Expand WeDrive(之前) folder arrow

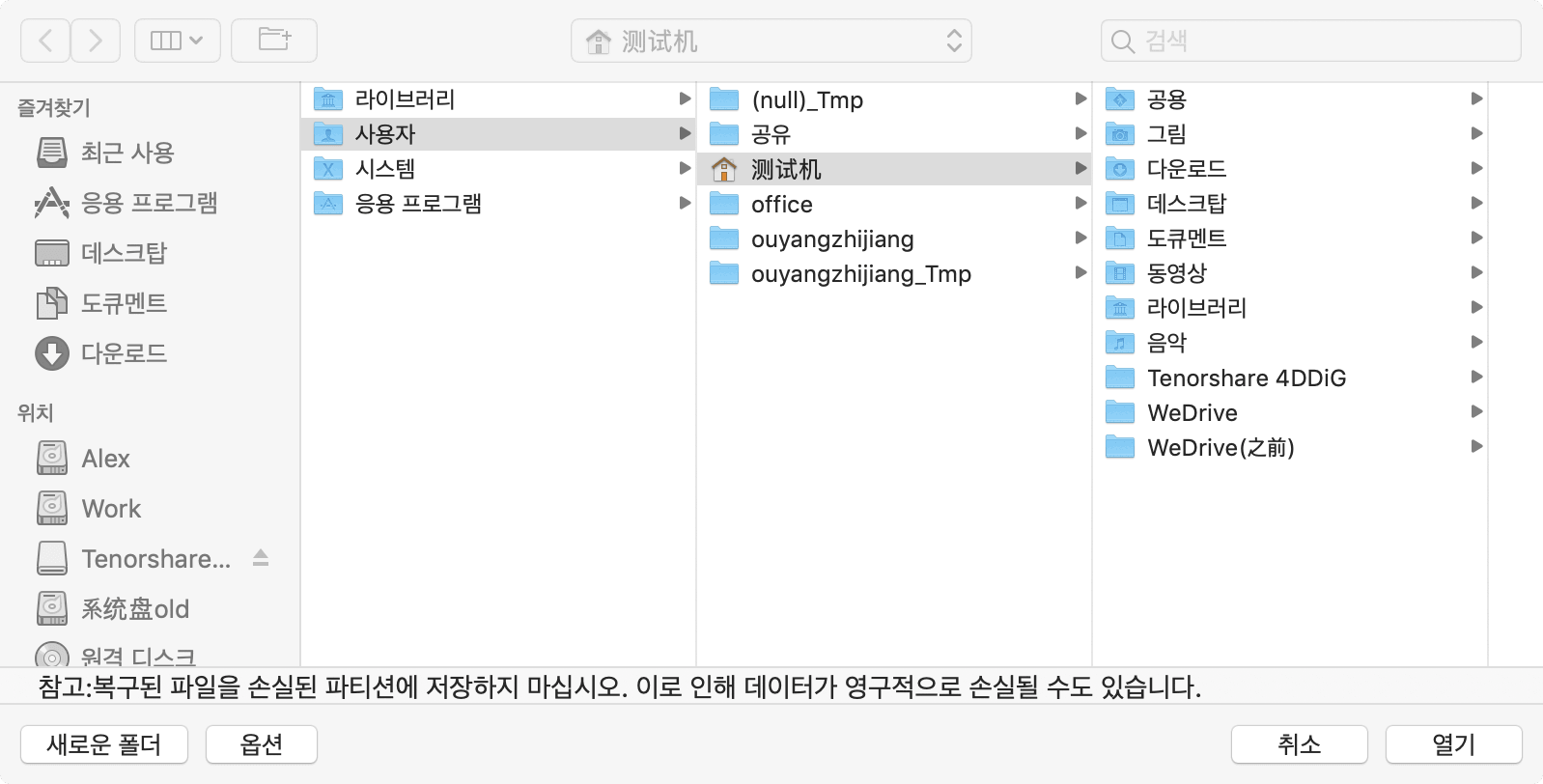pos(1476,446)
